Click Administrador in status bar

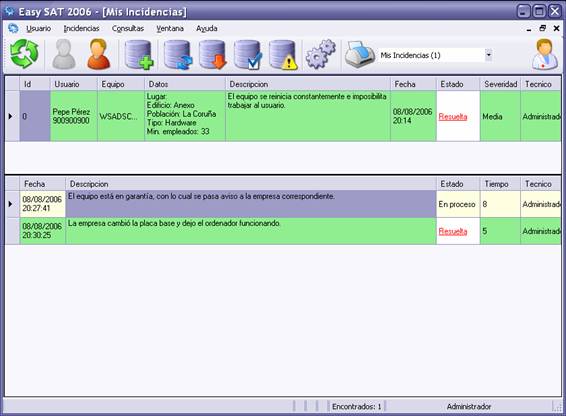pos(469,407)
